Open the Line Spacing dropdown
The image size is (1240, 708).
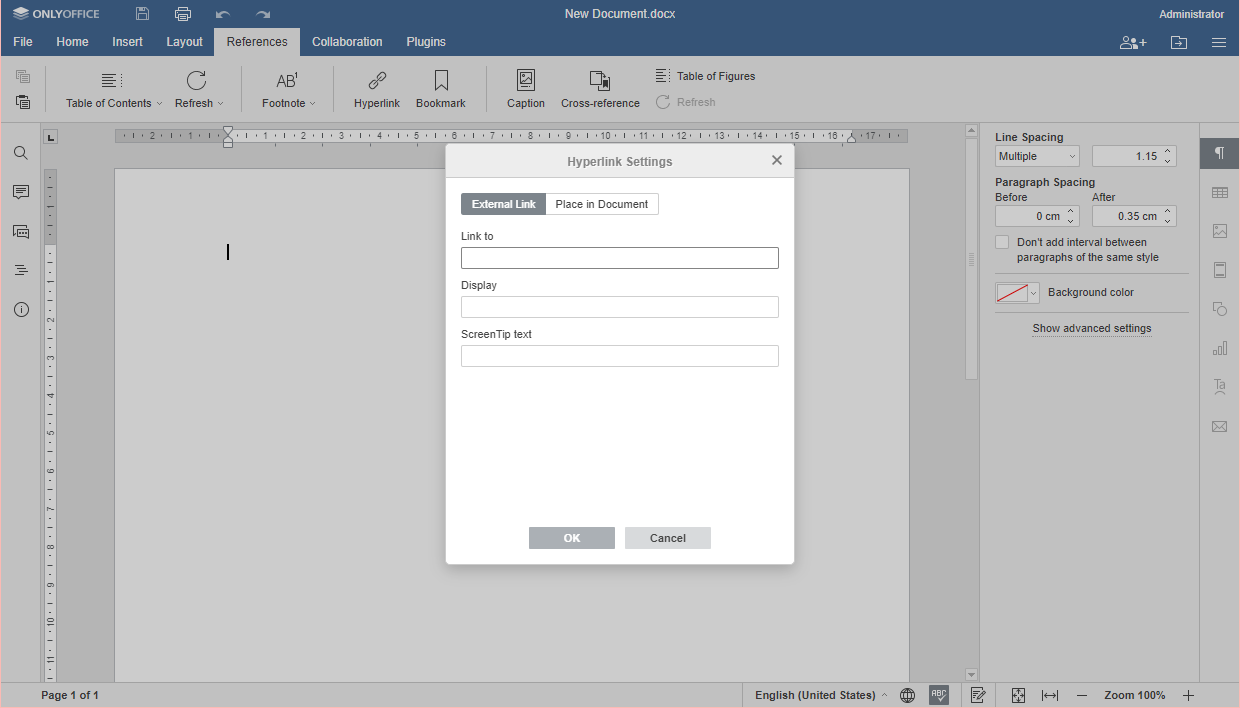1036,156
